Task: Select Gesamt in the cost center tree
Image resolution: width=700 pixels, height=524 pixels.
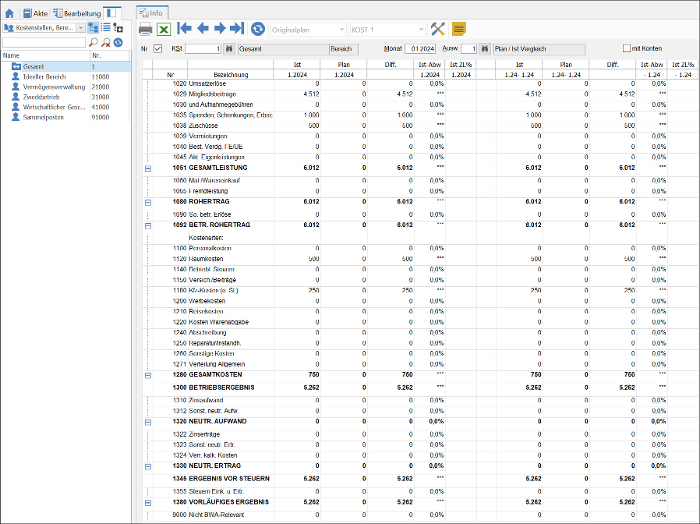Action: [x=33, y=67]
